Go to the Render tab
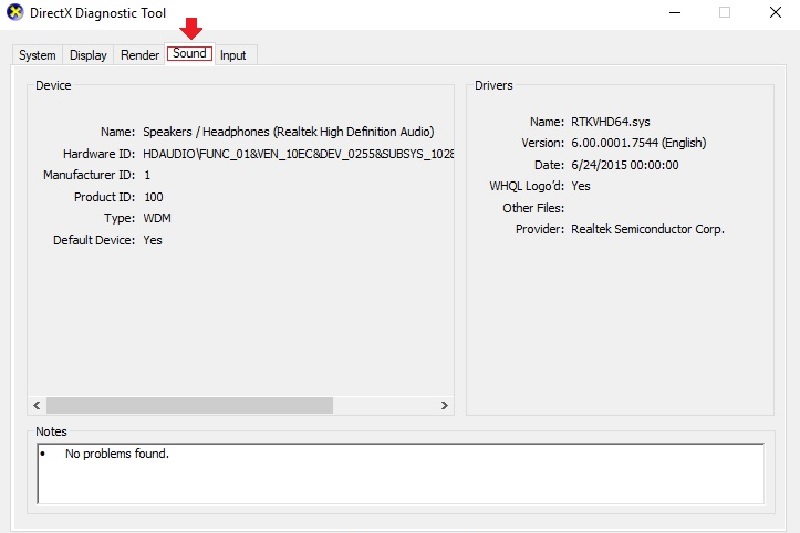 [x=140, y=56]
